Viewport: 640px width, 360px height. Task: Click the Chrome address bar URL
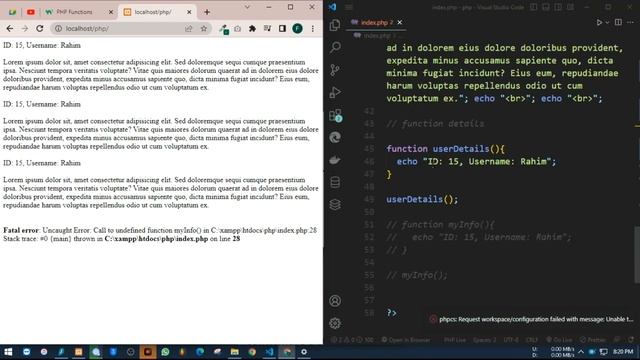coord(87,29)
